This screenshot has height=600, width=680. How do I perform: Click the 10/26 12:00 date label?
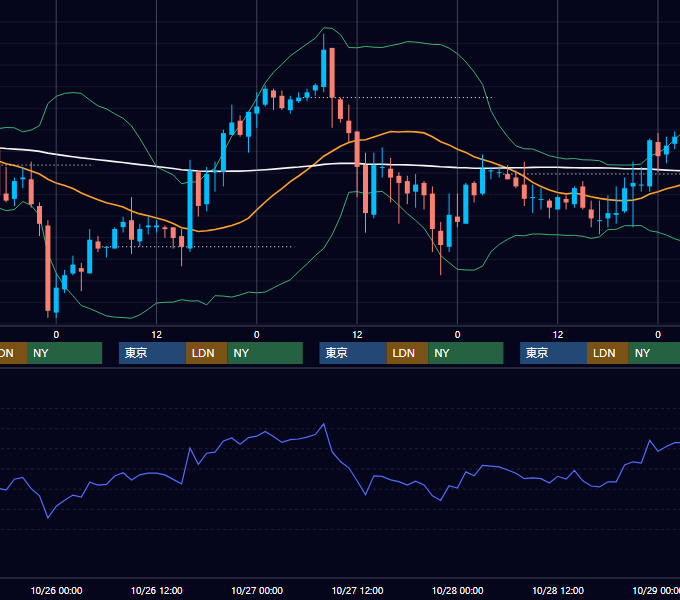157,590
